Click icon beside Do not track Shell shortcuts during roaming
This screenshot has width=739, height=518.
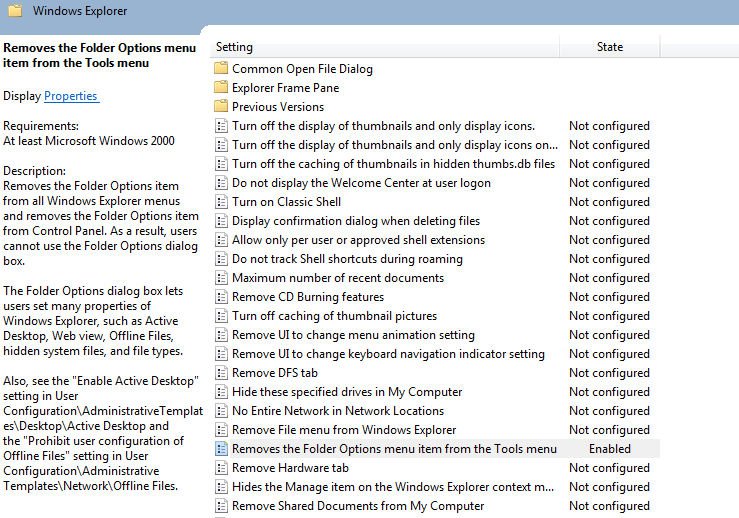pos(221,259)
